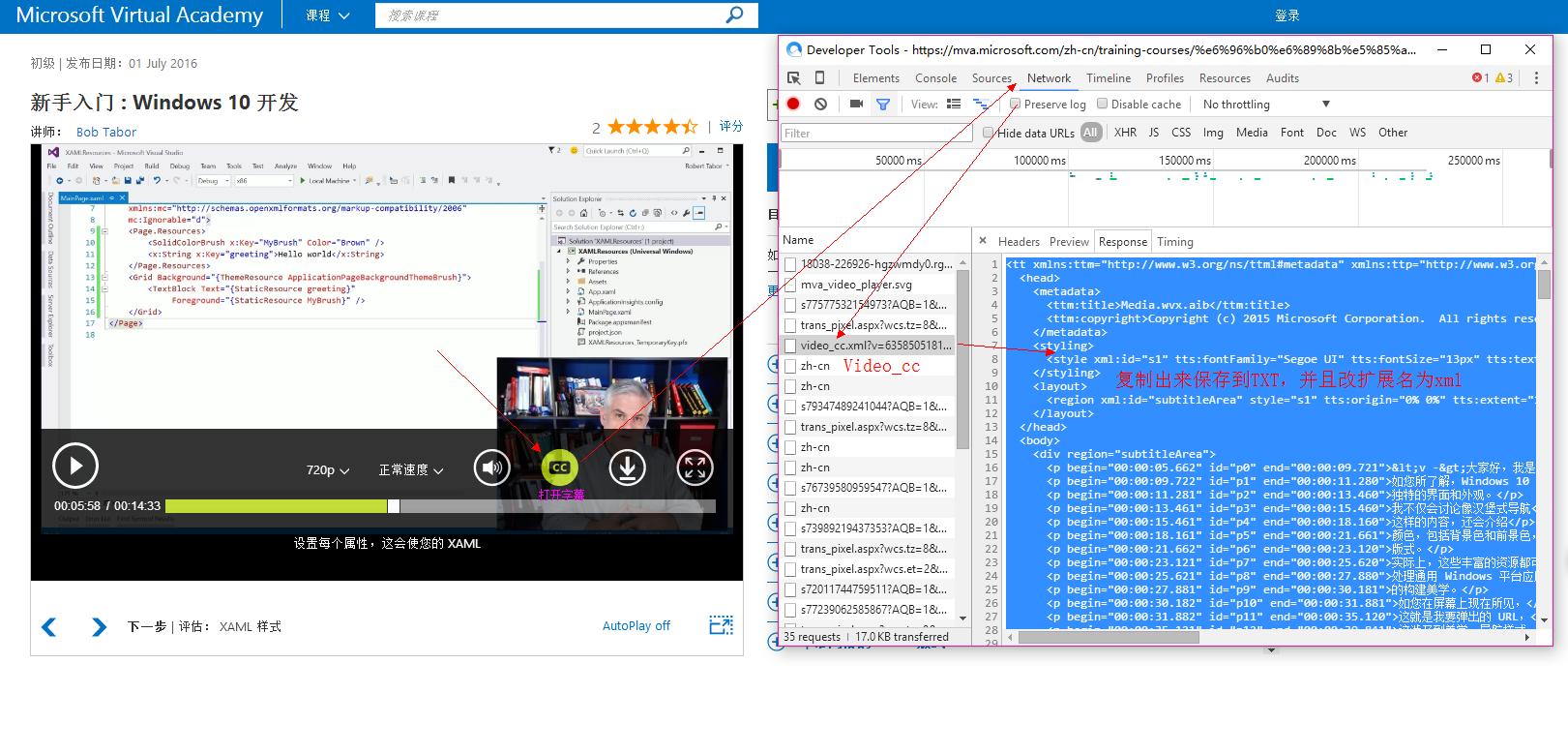This screenshot has width=1568, height=754.
Task: Click the Filter input field in Network panel
Action: point(876,133)
